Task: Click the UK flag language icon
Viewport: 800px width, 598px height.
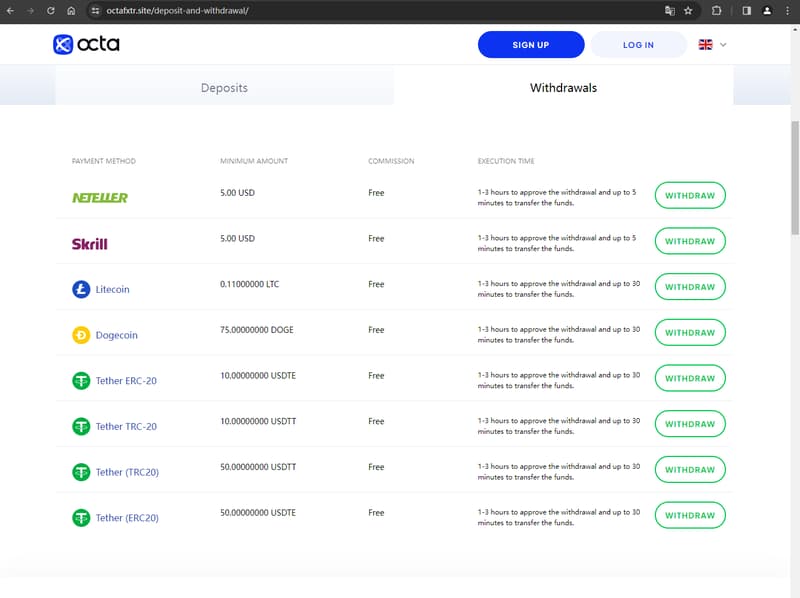Action: tap(706, 45)
